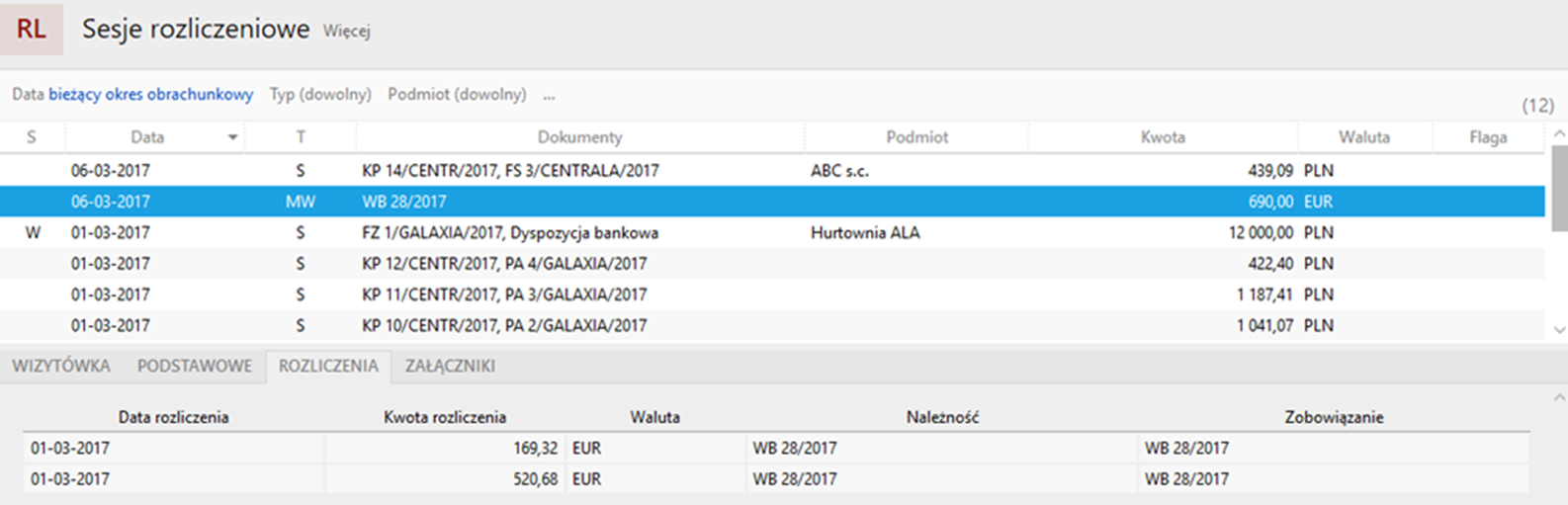Sort by the Dokumenty column header
The height and width of the screenshot is (505, 1568).
[x=580, y=137]
